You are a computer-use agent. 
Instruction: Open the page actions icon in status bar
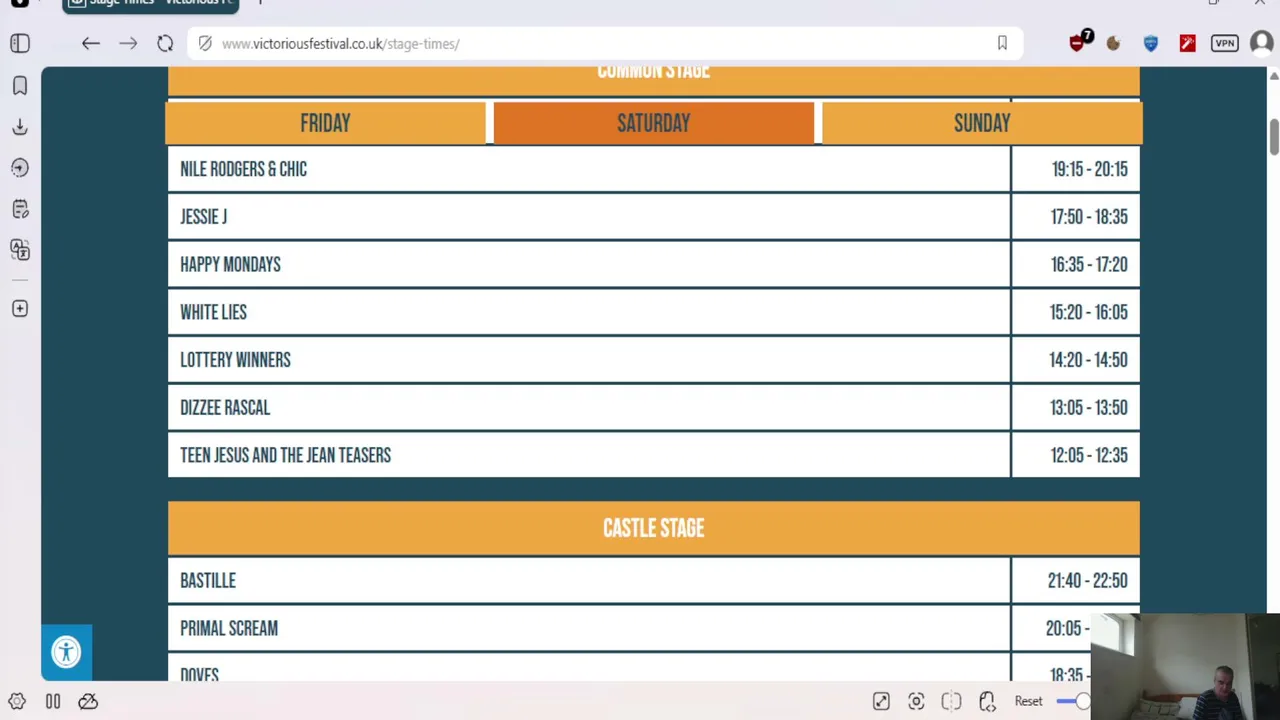(x=987, y=702)
